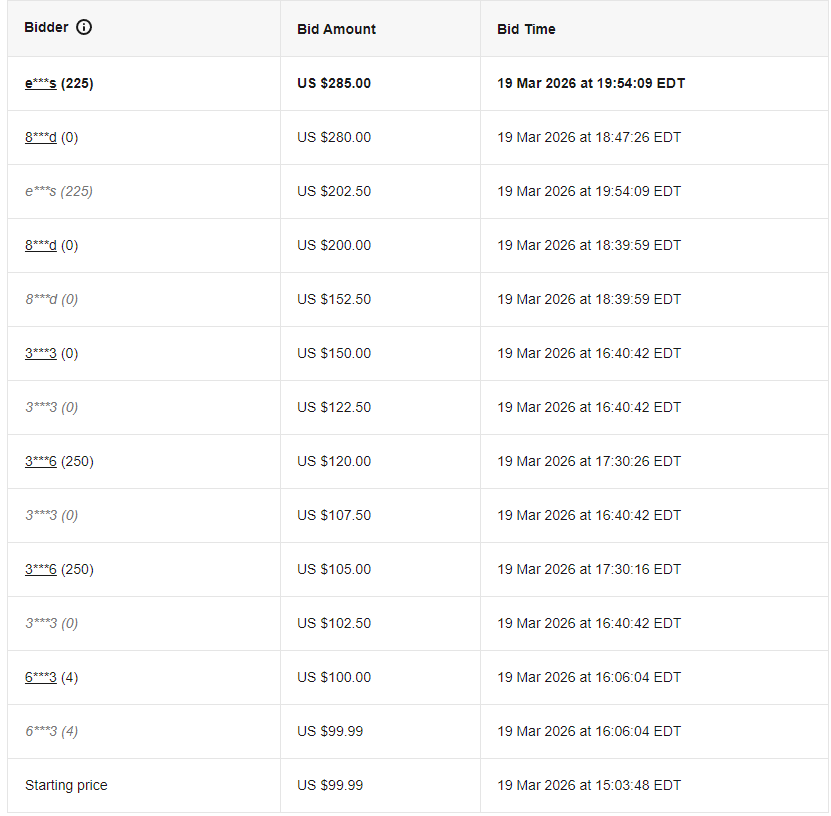Screen dimensions: 831x816
Task: Click bid time 16:06:04 in $100.00 row
Action: click(x=589, y=678)
